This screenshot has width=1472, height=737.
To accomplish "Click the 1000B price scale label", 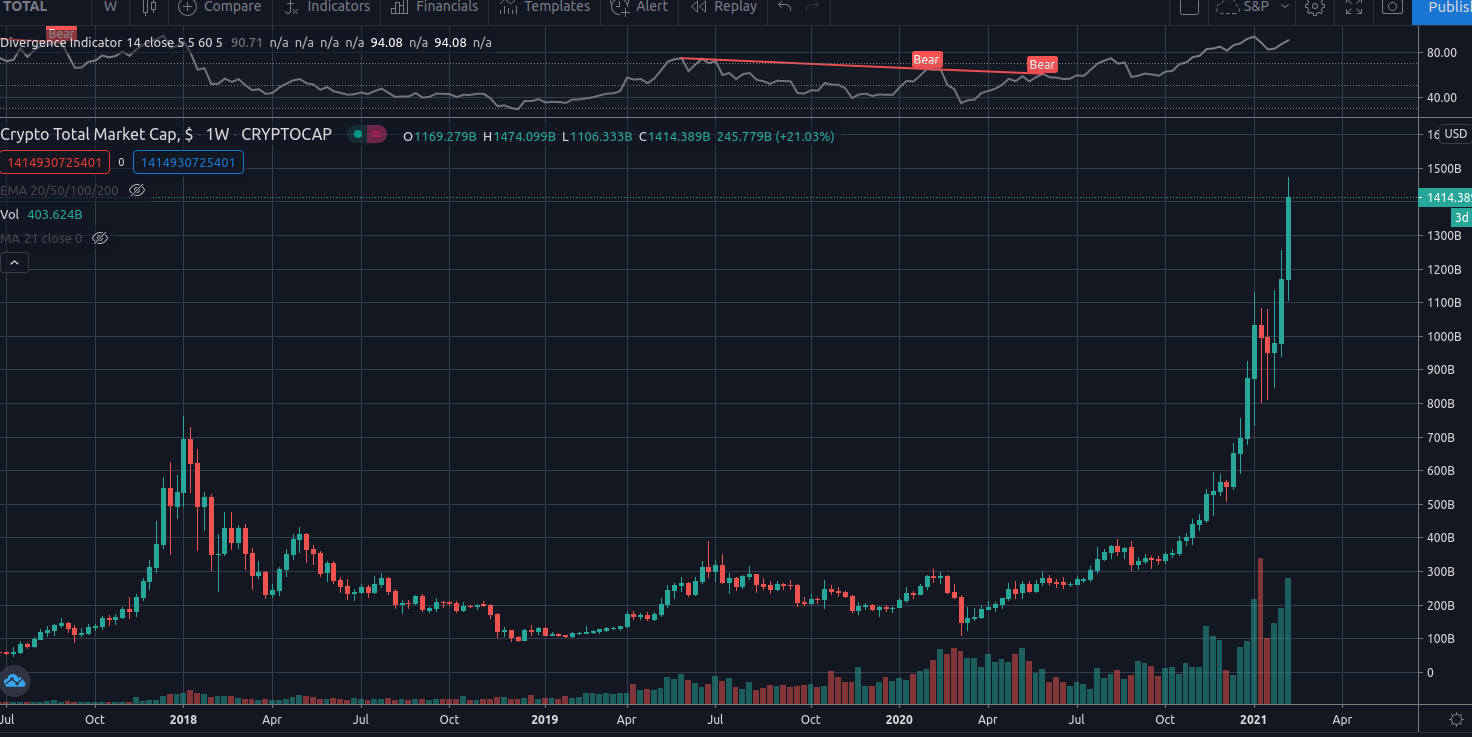I will coord(1443,337).
